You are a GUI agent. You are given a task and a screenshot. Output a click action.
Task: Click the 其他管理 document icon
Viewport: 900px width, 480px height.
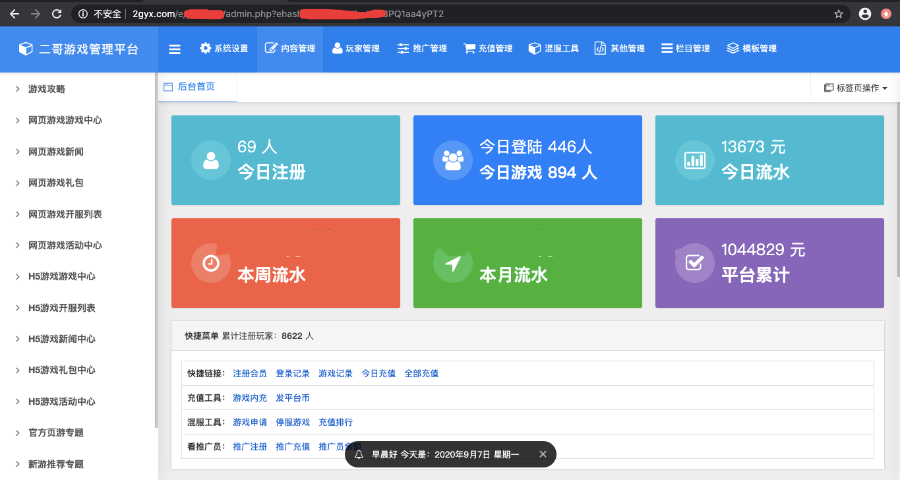[600, 49]
